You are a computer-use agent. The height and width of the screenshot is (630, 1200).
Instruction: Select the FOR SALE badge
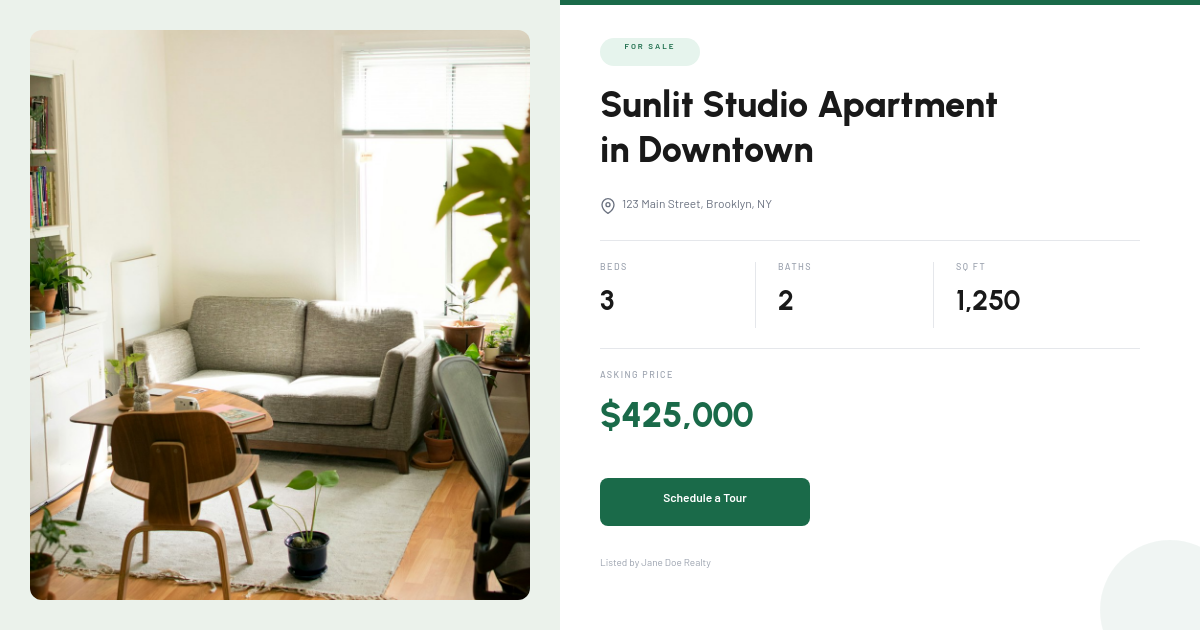[650, 51]
